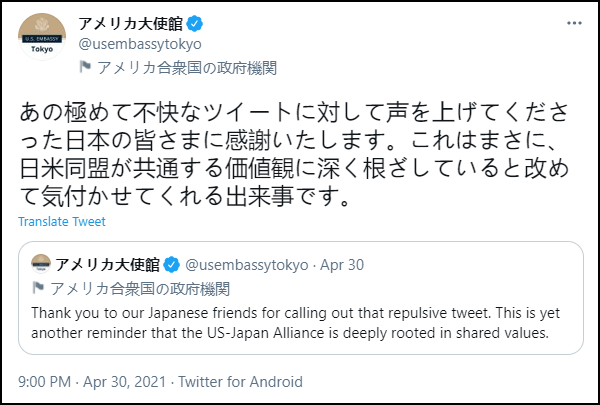600x405 pixels.
Task: Click the verified badge in the quoted tweet
Action: point(172,264)
